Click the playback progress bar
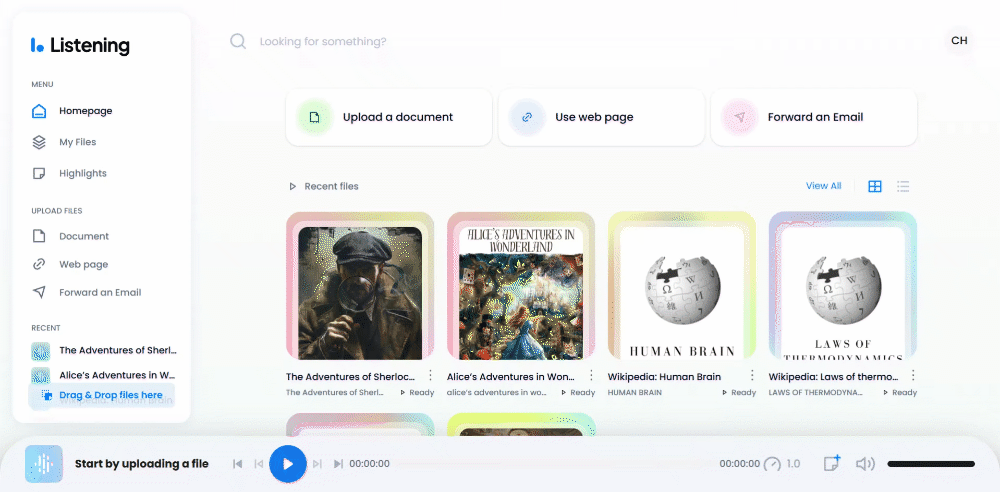The image size is (1000, 492). pos(554,464)
